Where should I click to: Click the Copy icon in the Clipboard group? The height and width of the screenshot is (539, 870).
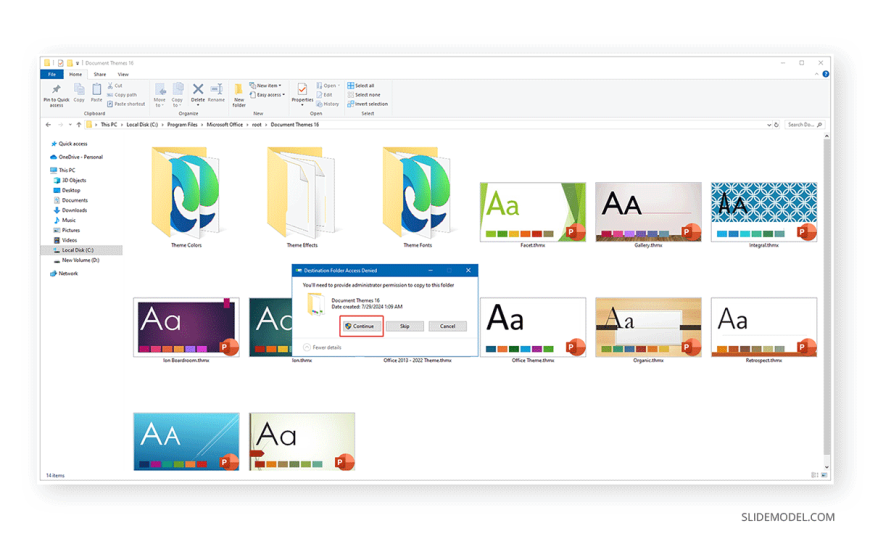[x=79, y=89]
